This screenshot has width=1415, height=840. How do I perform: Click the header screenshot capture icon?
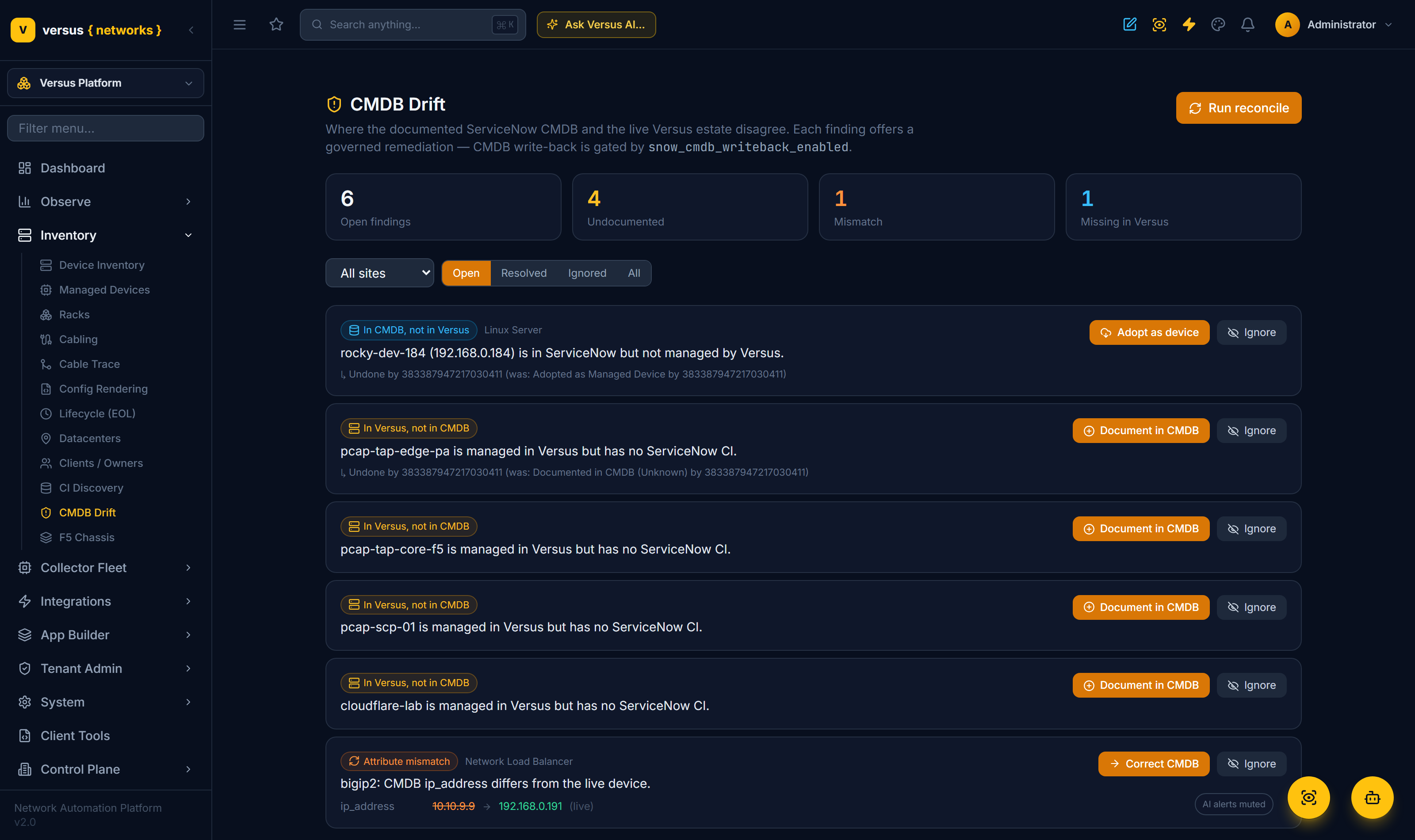pyautogui.click(x=1159, y=24)
